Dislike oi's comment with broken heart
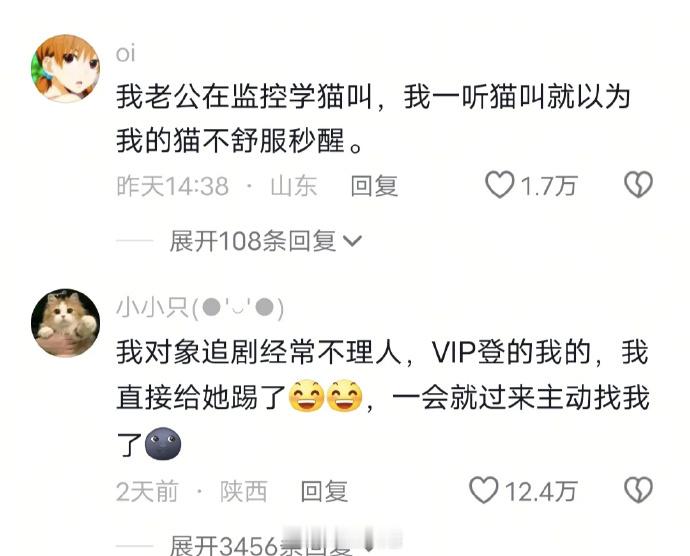This screenshot has width=690, height=556. (639, 184)
